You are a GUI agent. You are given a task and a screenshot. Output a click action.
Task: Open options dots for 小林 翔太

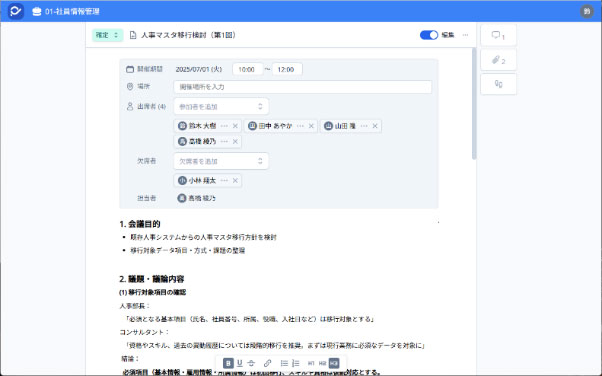224,181
